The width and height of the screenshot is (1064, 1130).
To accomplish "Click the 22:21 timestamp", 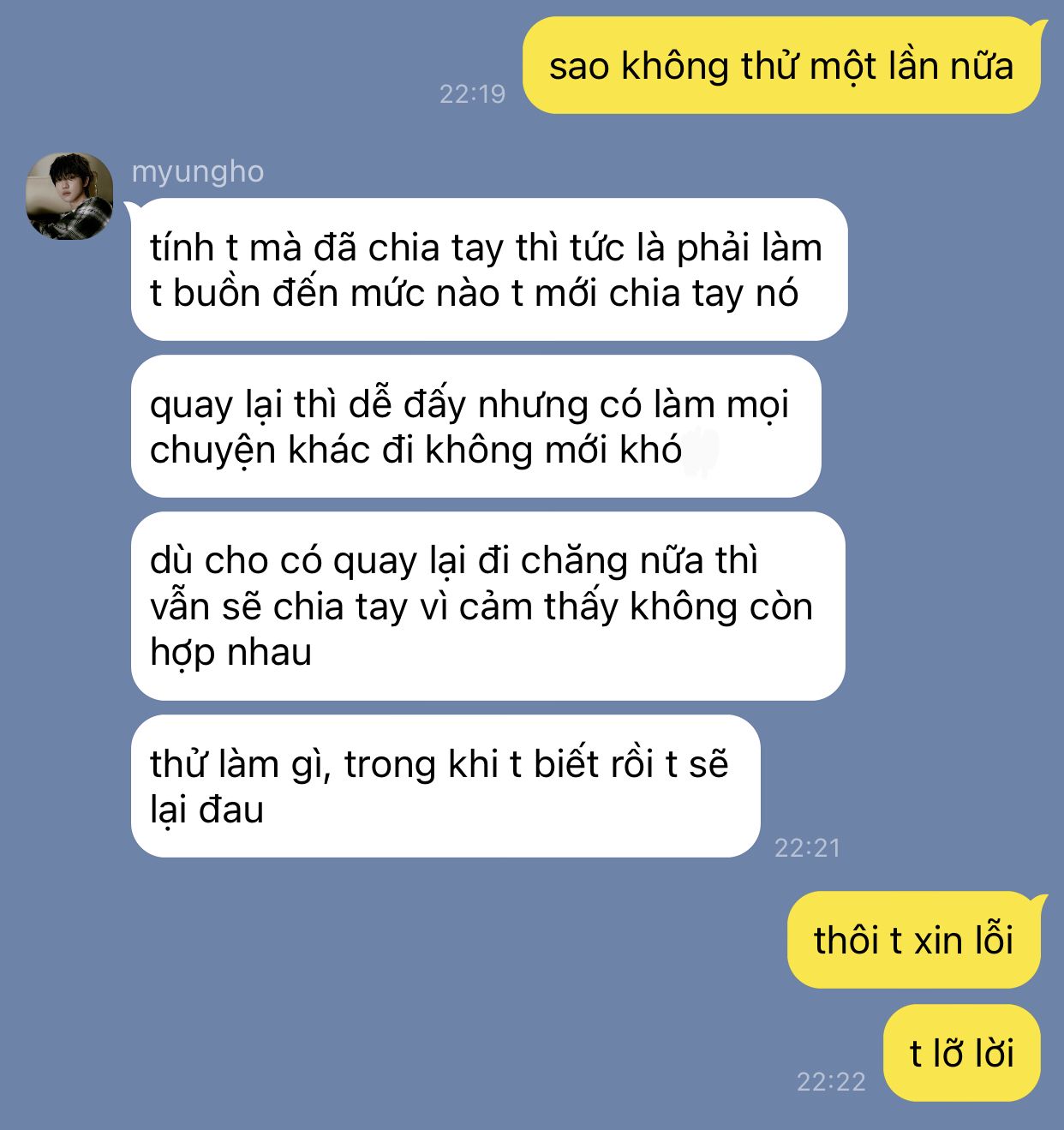I will click(808, 847).
